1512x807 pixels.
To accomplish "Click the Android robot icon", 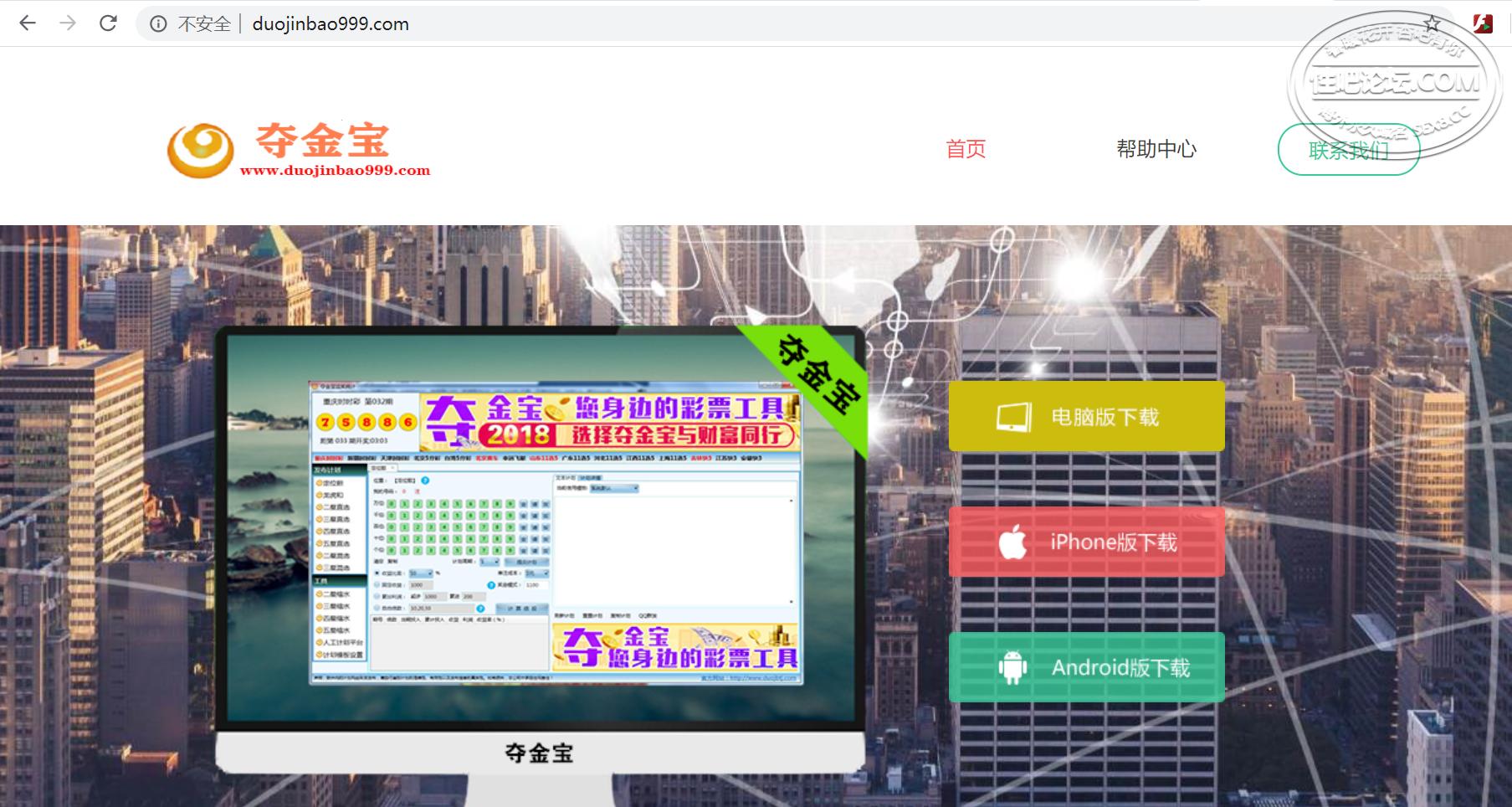I will (x=1012, y=668).
